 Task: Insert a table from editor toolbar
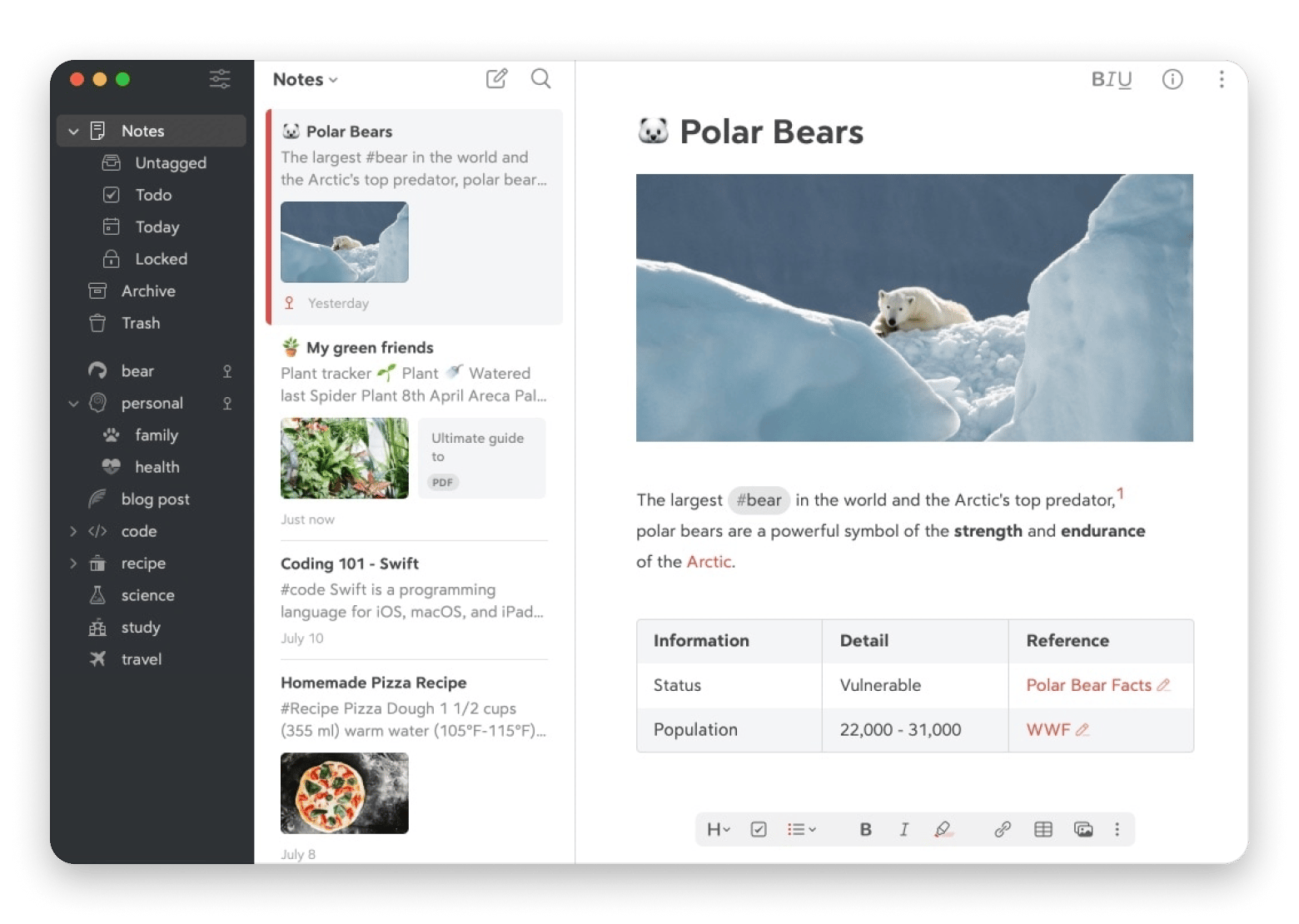coord(1043,829)
